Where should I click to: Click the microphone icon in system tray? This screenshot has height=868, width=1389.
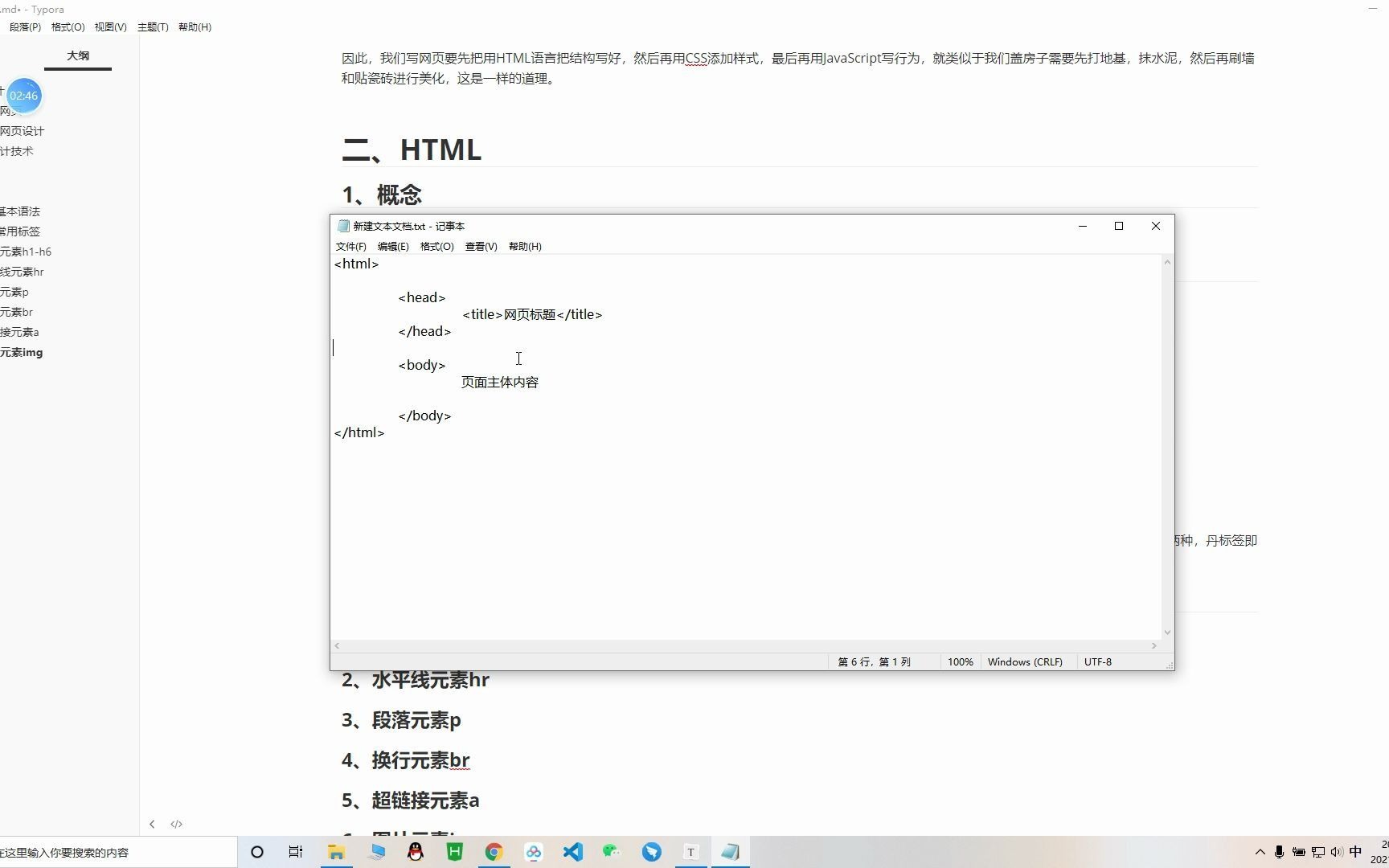(1279, 852)
